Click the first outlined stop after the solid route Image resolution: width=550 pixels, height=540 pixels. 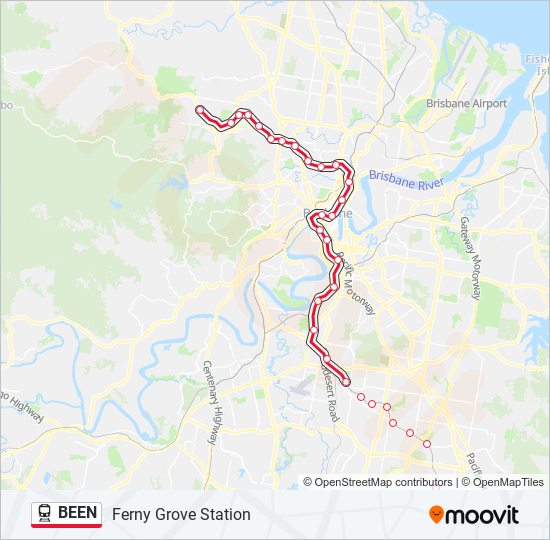click(361, 397)
